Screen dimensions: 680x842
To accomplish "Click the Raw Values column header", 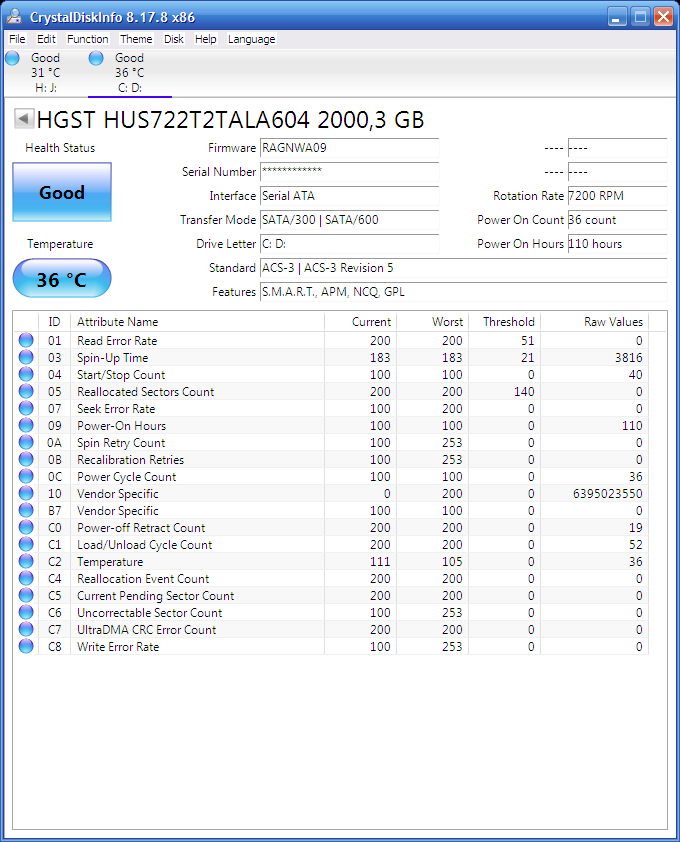I will click(x=595, y=322).
